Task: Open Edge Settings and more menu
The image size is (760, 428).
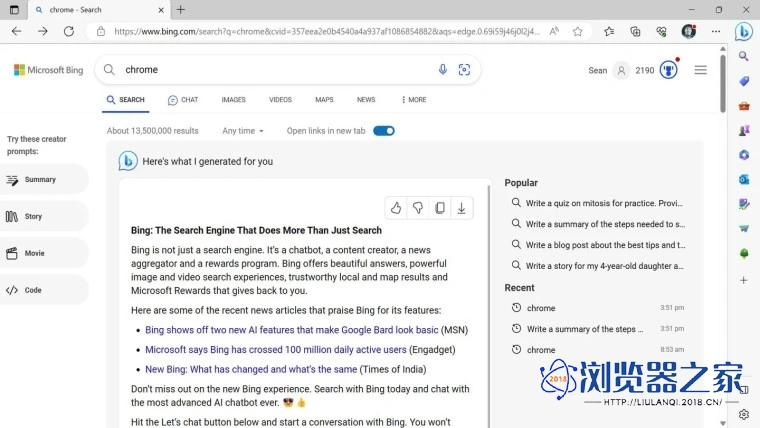Action: (716, 32)
